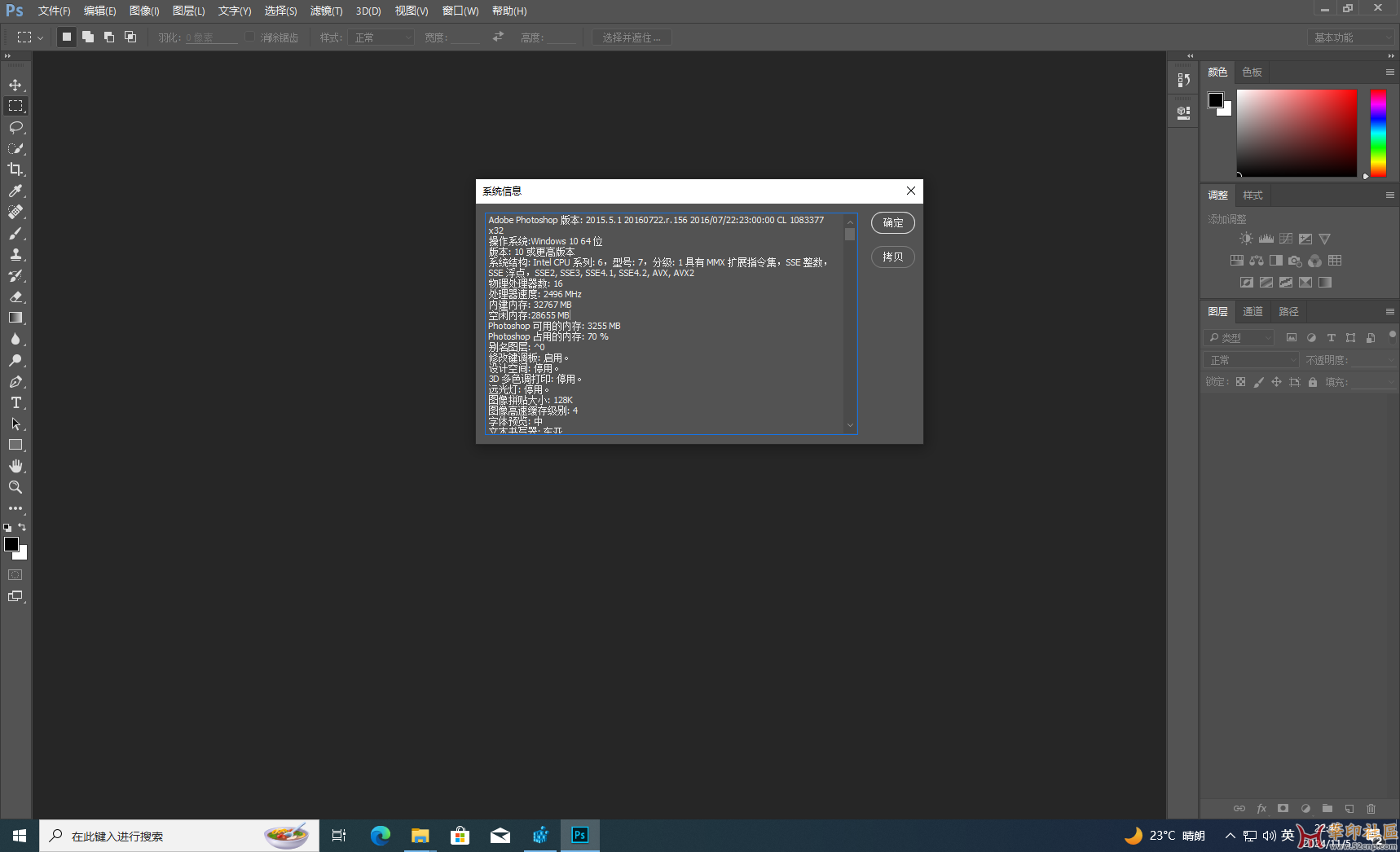Viewport: 1400px width, 852px height.
Task: Open the File menu
Action: (x=54, y=11)
